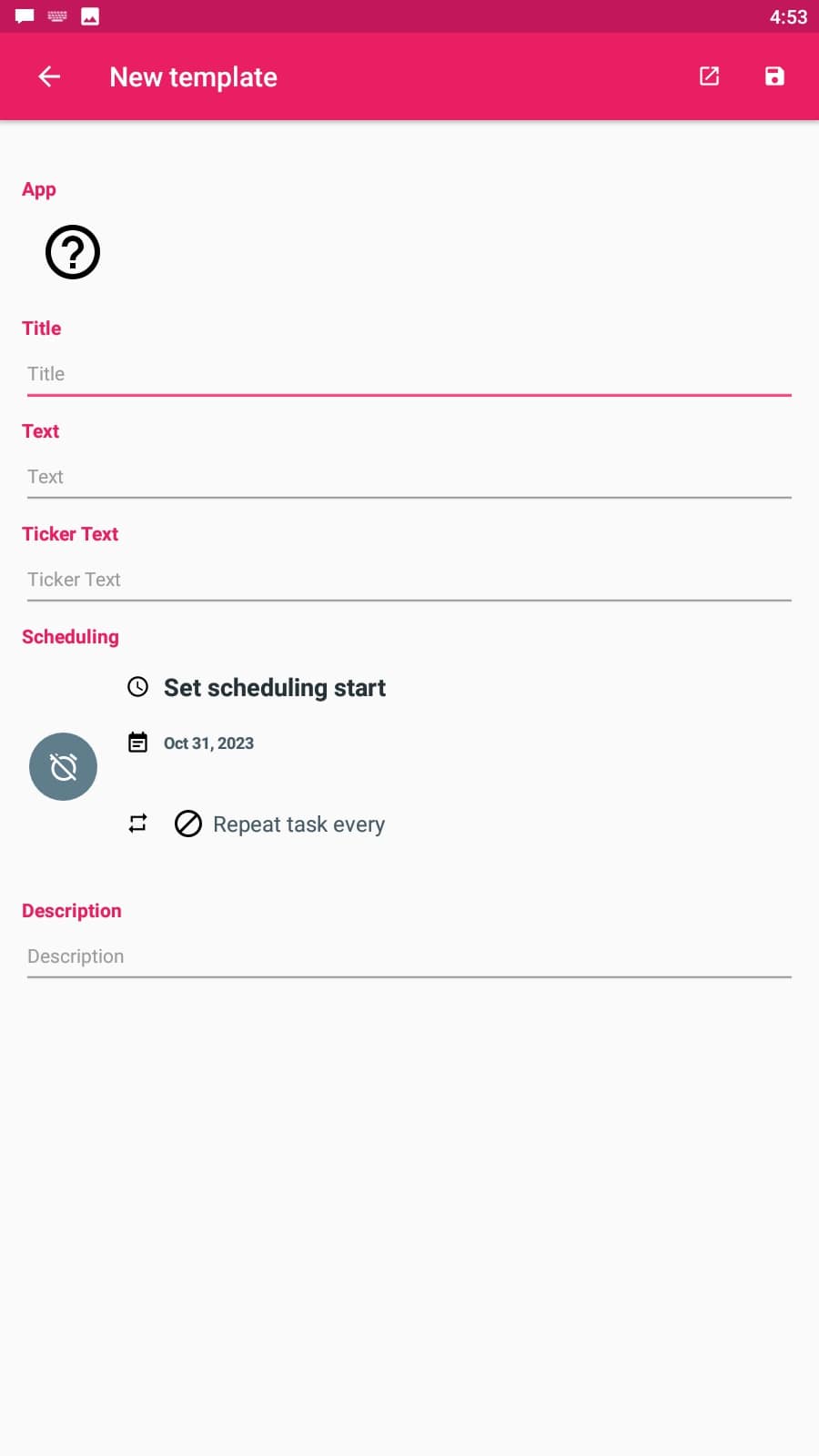Click the calendar icon next to date

coord(137,743)
